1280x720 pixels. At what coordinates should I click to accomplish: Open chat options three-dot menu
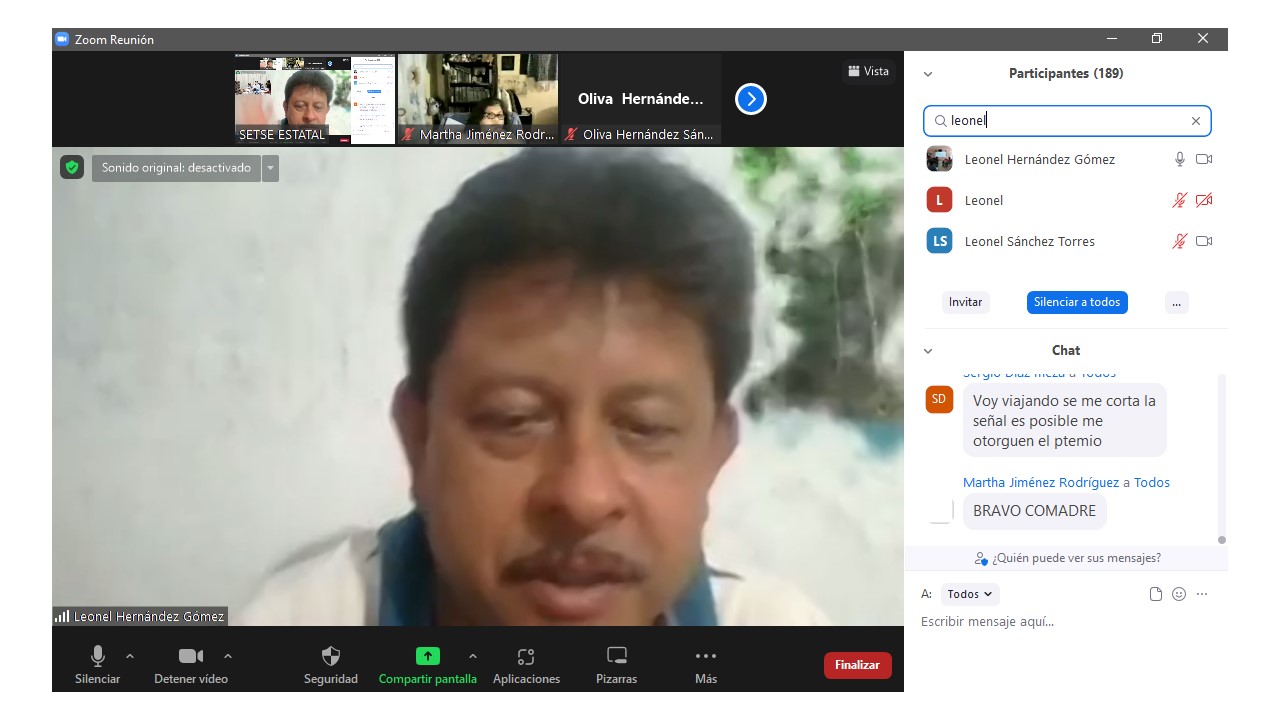[x=1202, y=594]
